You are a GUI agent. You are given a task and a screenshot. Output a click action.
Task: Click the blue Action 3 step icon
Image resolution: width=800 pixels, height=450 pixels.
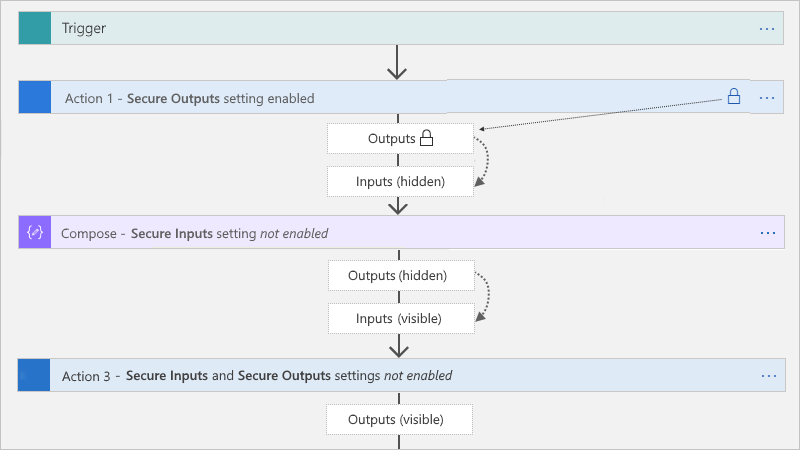pyautogui.click(x=34, y=376)
